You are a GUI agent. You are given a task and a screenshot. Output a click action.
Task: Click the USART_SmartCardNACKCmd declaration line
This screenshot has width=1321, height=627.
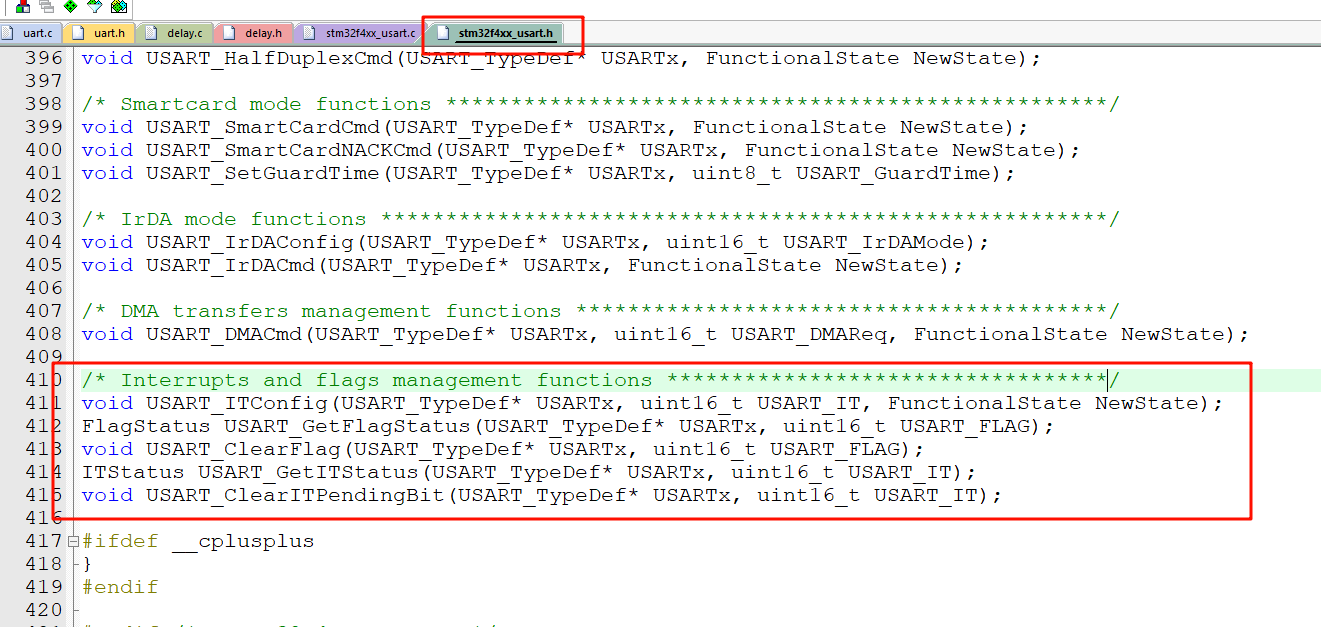tap(581, 150)
